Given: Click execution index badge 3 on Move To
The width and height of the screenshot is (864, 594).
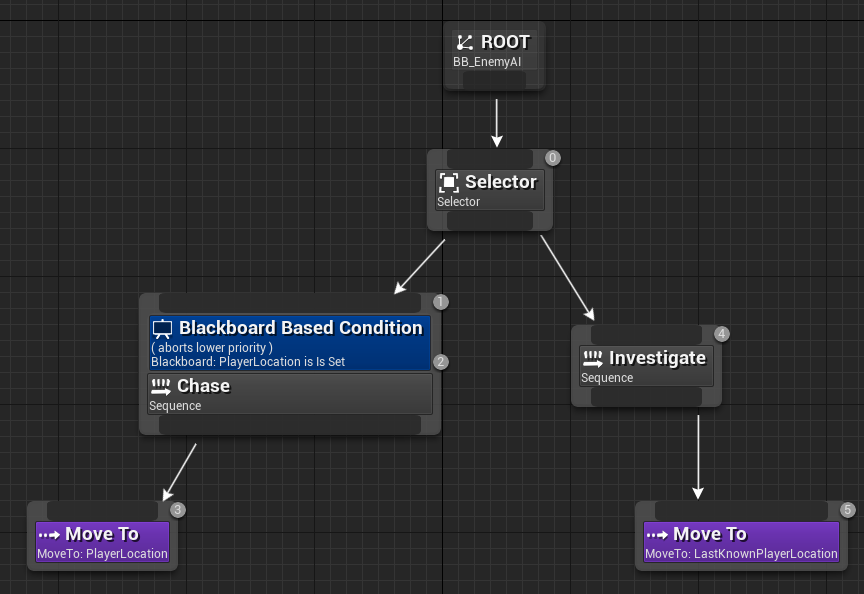Looking at the screenshot, I should pos(177,510).
